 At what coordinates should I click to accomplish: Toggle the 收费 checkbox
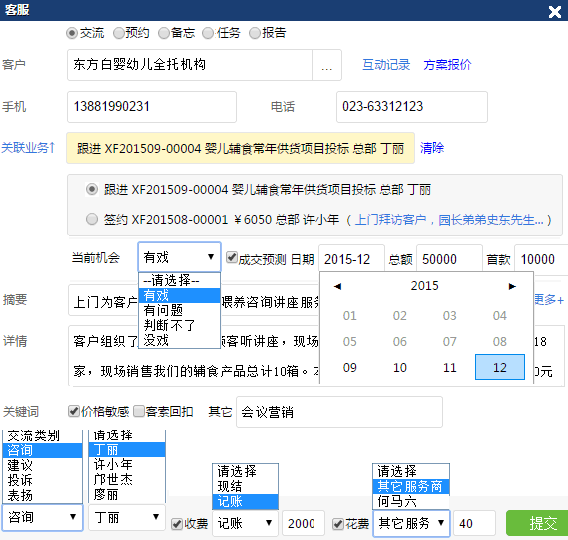[177, 524]
